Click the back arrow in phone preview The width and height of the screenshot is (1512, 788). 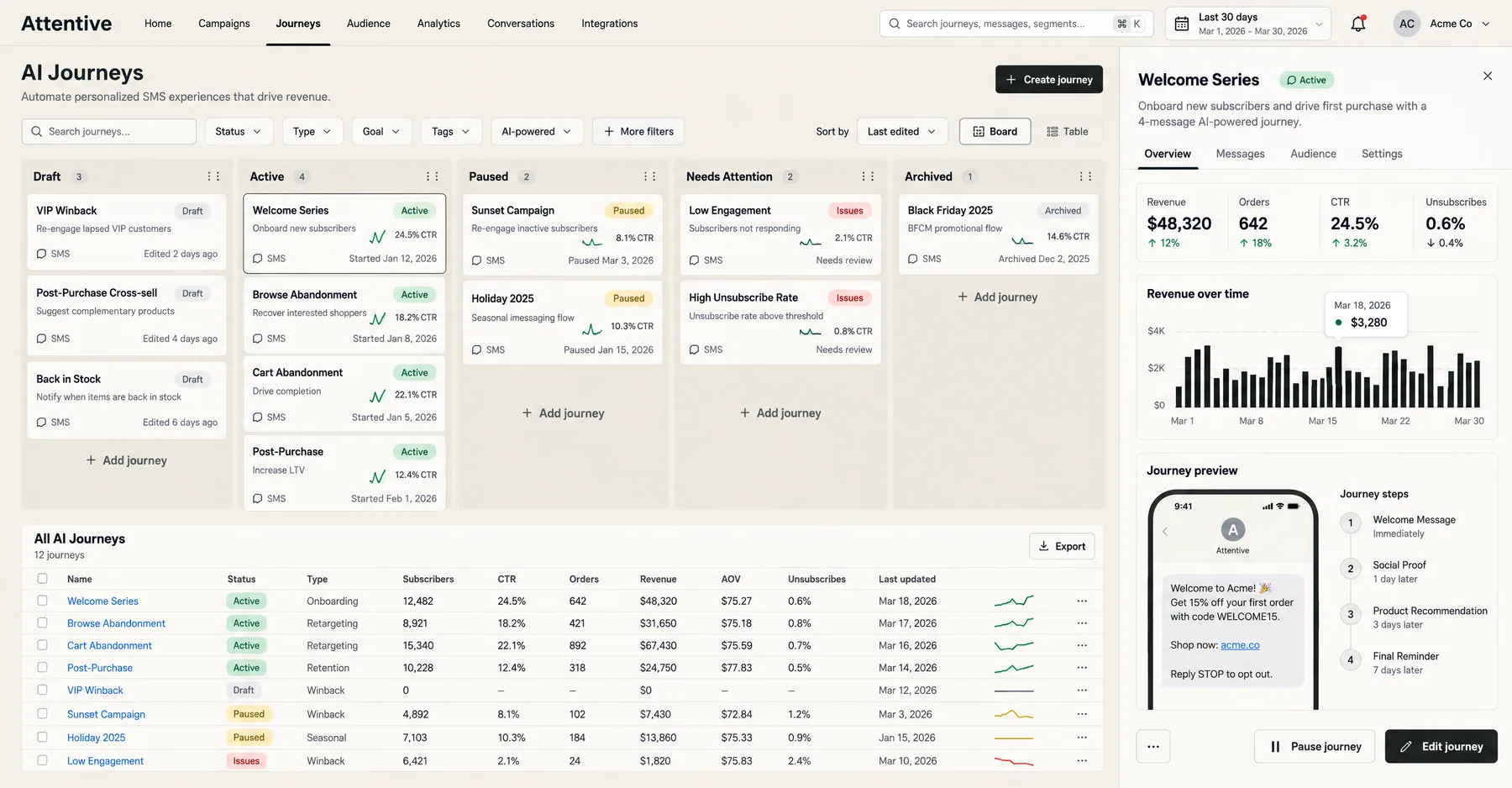click(1165, 531)
